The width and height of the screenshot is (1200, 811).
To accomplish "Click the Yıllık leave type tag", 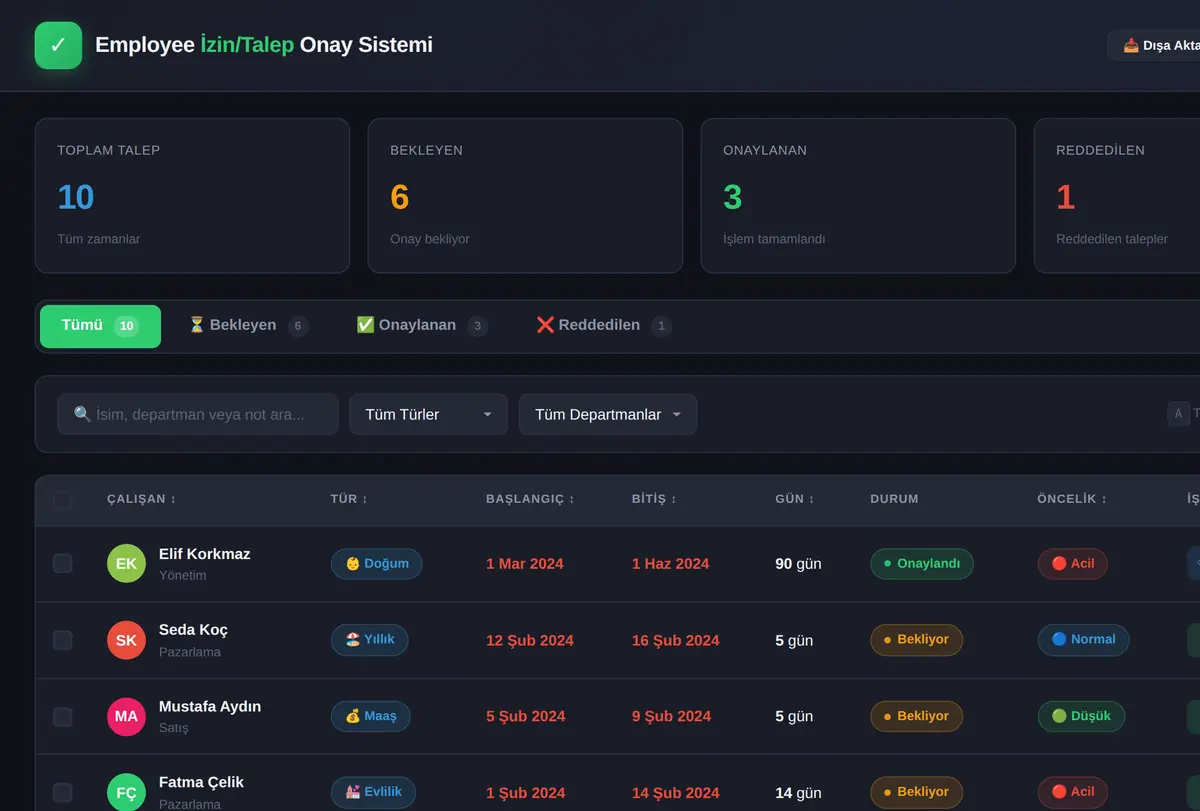I will [370, 639].
